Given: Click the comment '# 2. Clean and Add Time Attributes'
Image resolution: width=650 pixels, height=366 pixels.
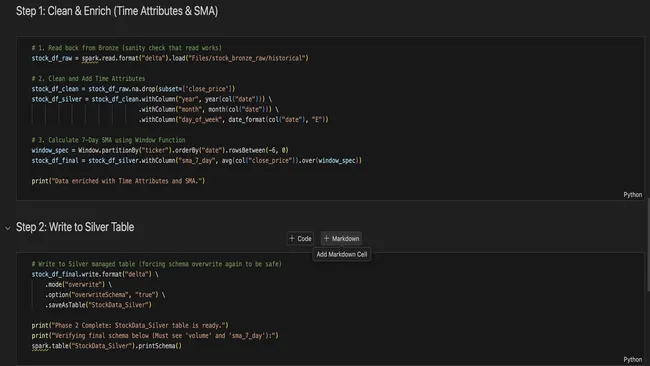Looking at the screenshot, I should pos(88,78).
